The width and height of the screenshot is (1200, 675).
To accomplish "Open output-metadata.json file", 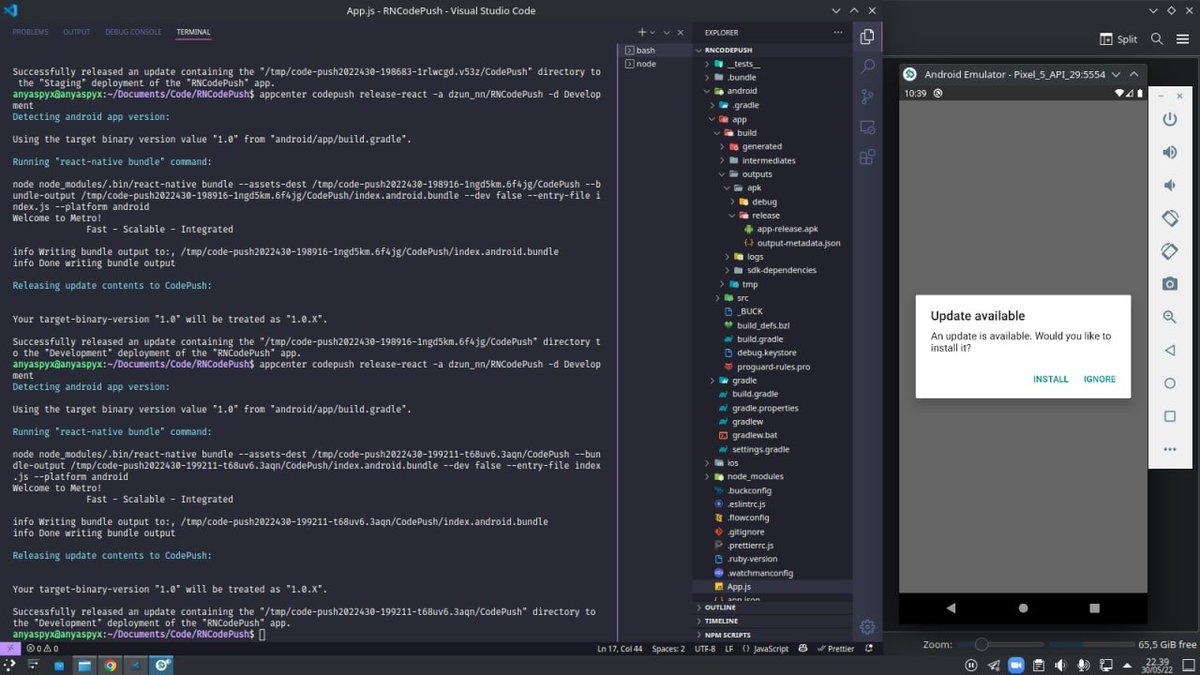I will pyautogui.click(x=798, y=243).
